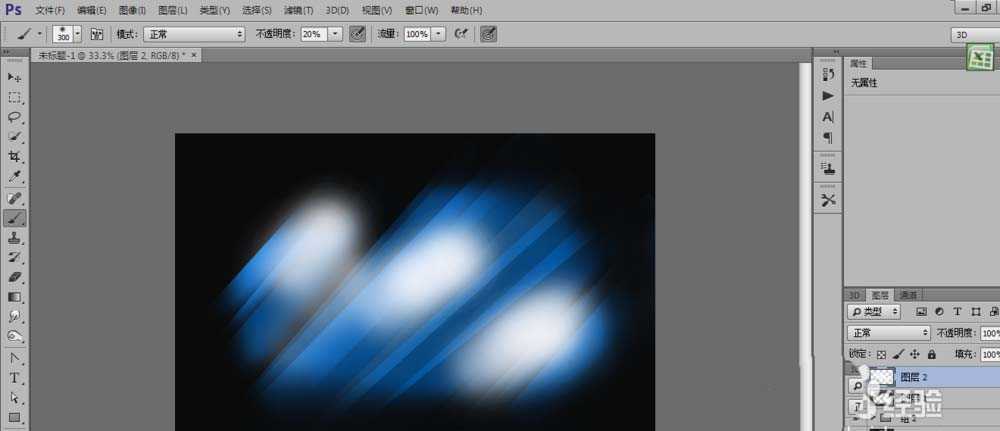
Task: Open the 滤镜(T) filter menu
Action: [x=298, y=10]
